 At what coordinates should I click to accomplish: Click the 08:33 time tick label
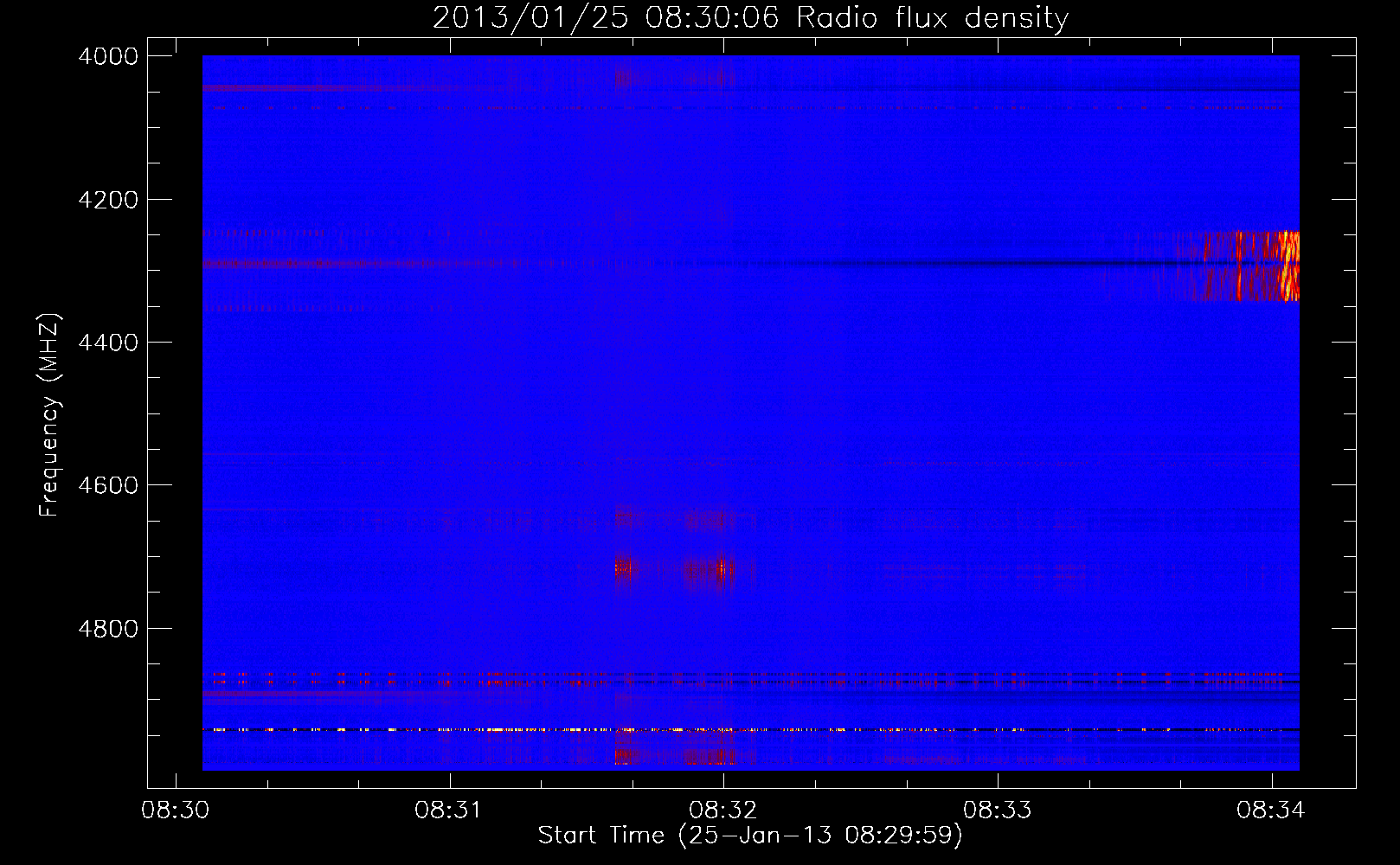click(998, 811)
